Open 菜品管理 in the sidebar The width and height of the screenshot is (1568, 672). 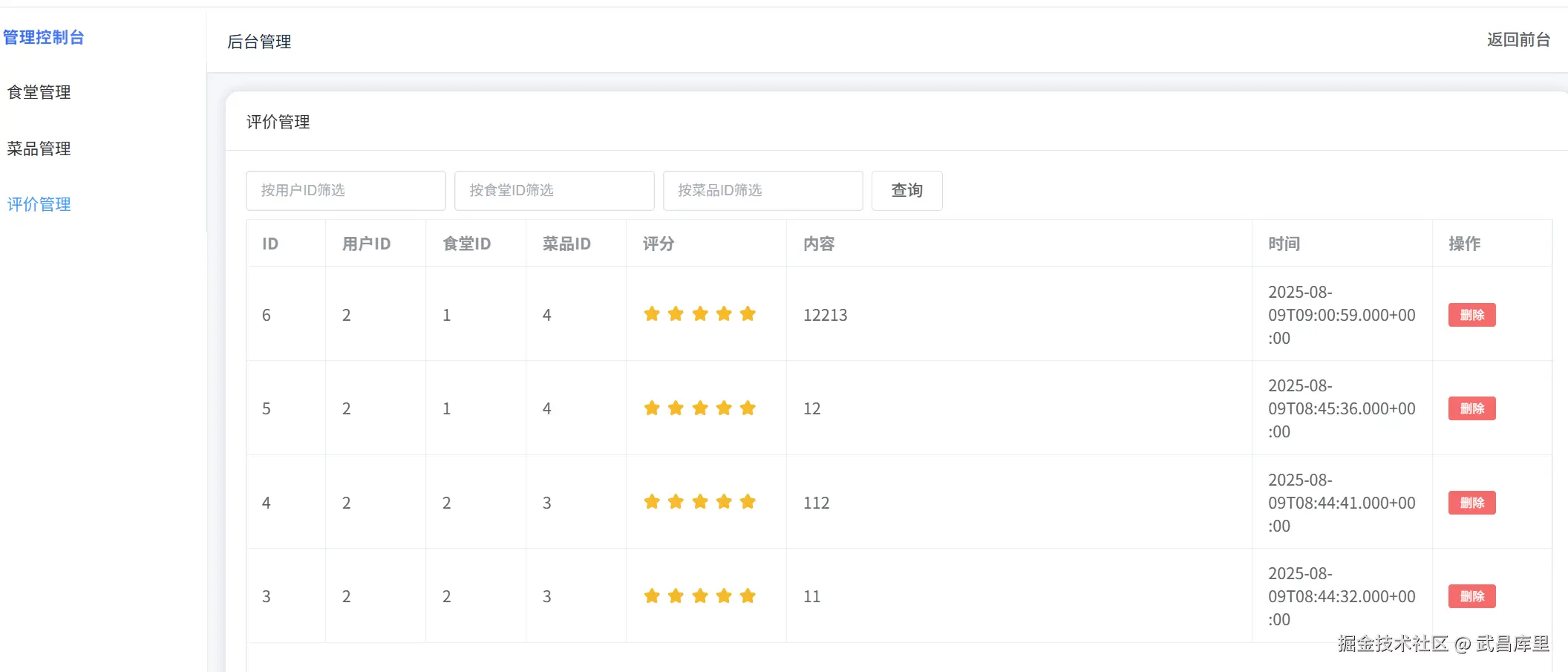coord(39,149)
